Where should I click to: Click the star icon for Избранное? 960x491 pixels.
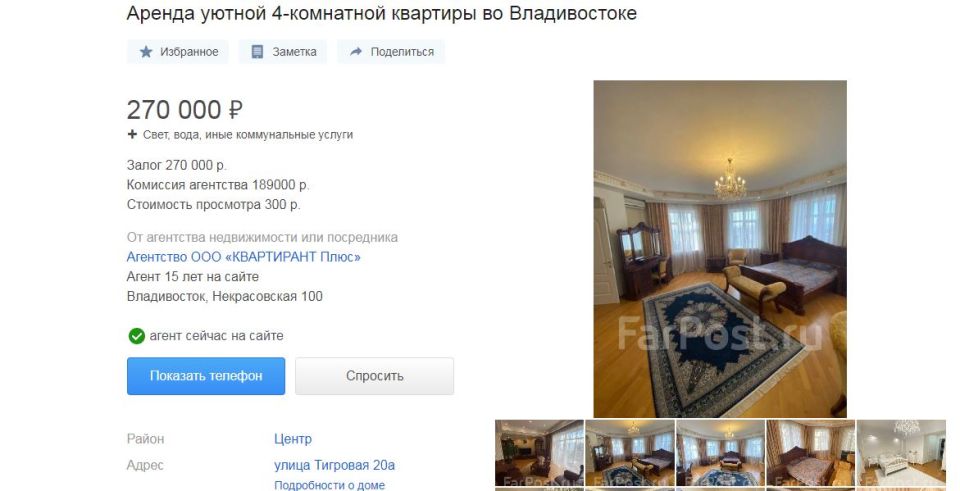tap(146, 52)
